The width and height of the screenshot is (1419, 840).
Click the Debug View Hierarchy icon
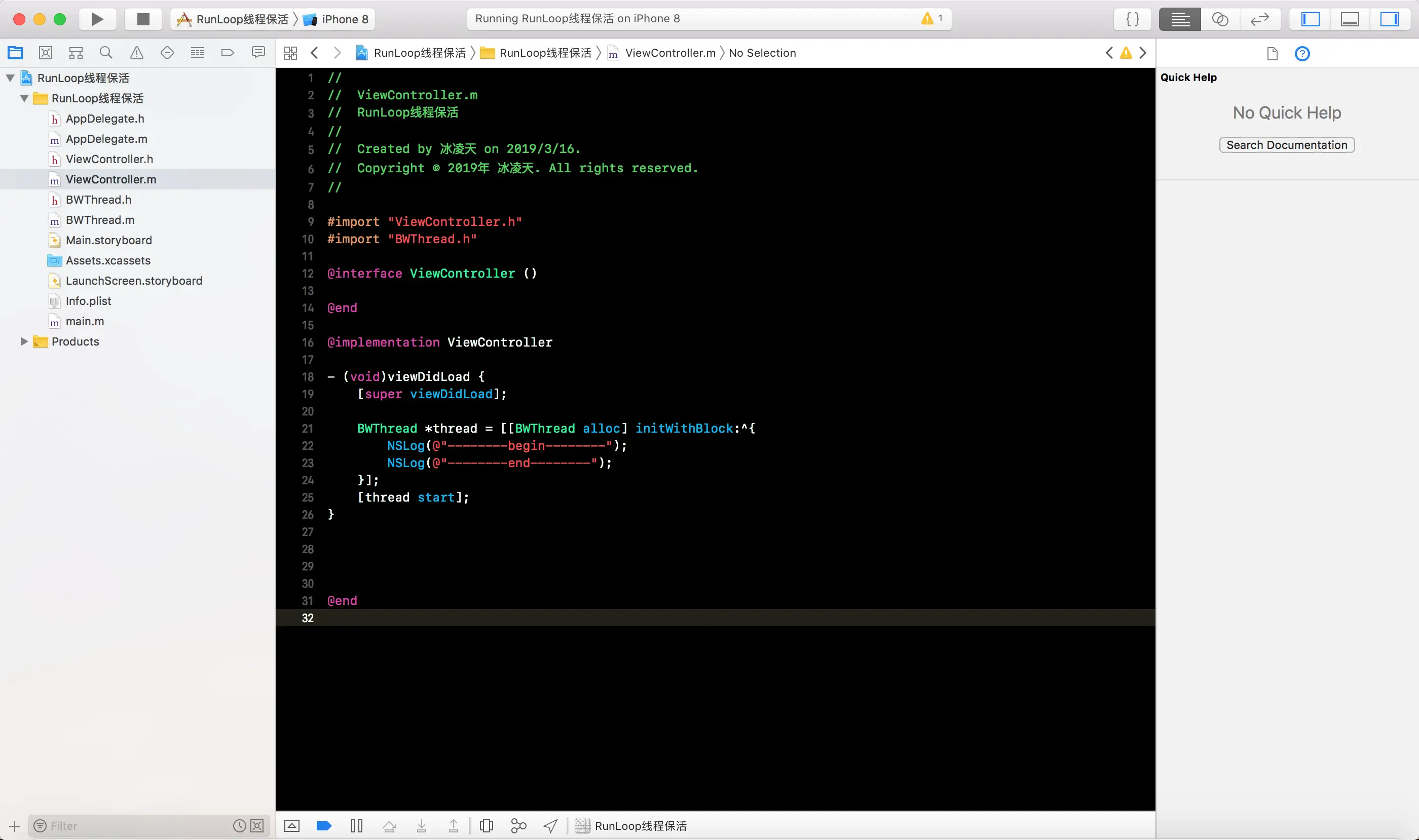point(487,826)
